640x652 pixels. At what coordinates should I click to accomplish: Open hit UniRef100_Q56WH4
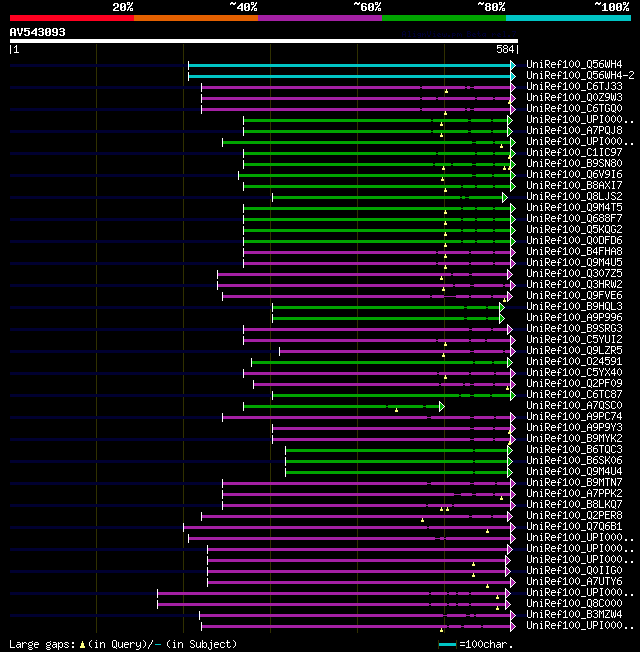click(574, 64)
